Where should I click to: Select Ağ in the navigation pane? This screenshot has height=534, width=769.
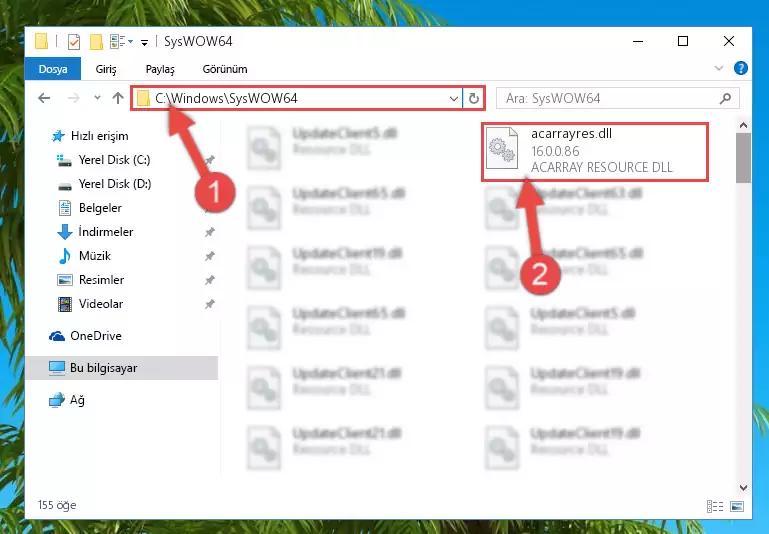point(77,400)
